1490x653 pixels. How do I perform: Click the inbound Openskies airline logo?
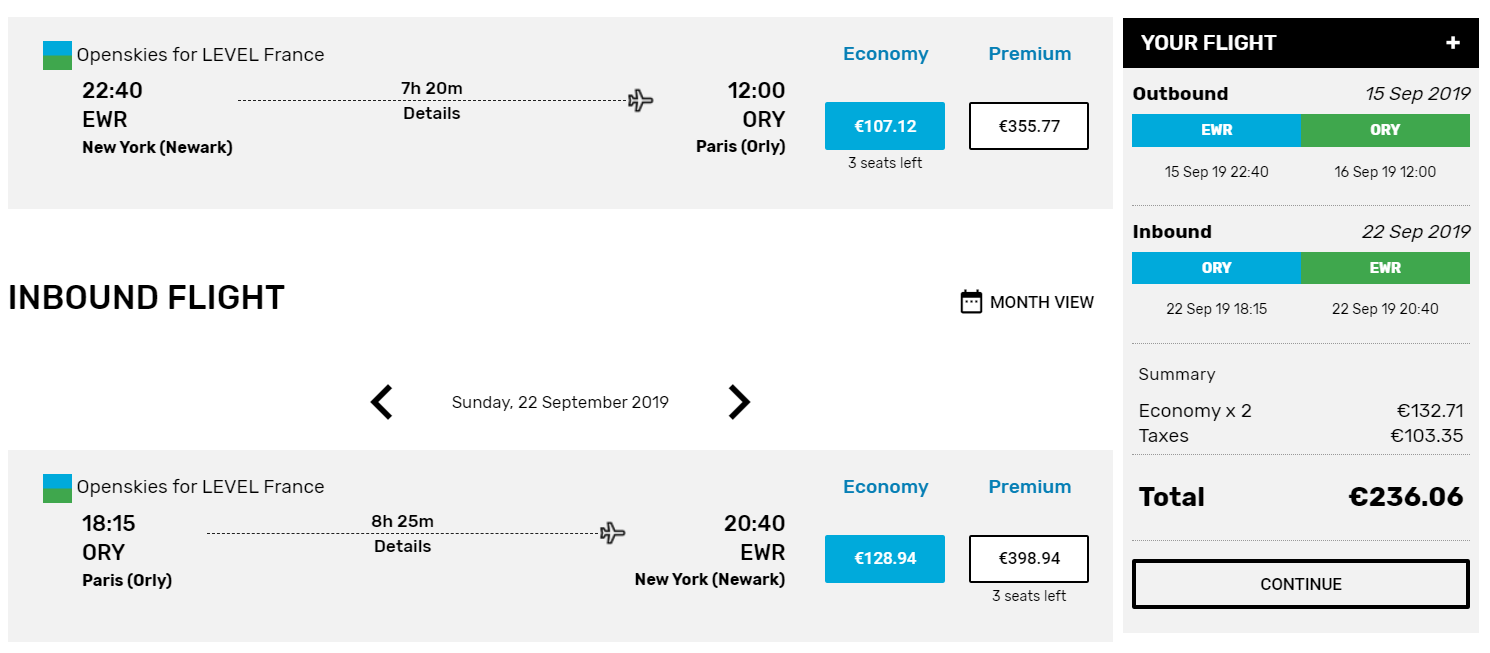(x=57, y=488)
